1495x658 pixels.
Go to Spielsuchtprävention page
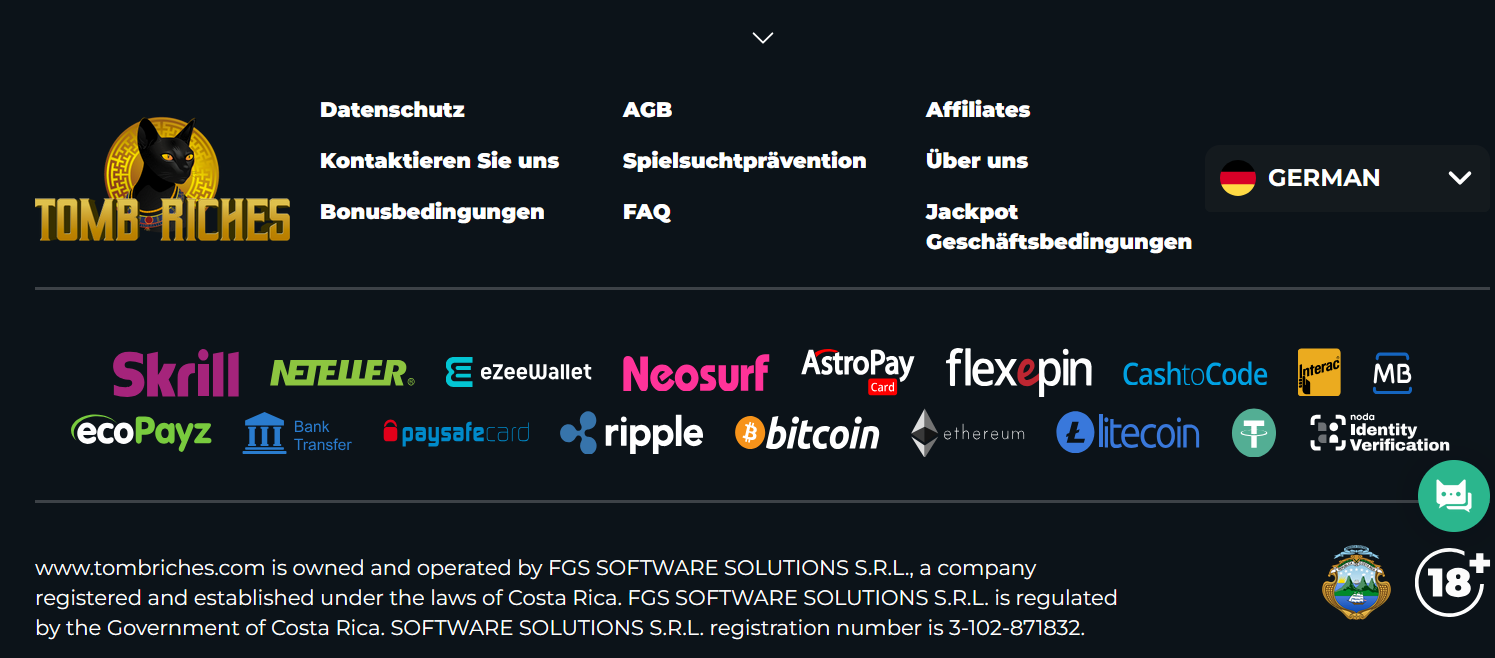[744, 161]
